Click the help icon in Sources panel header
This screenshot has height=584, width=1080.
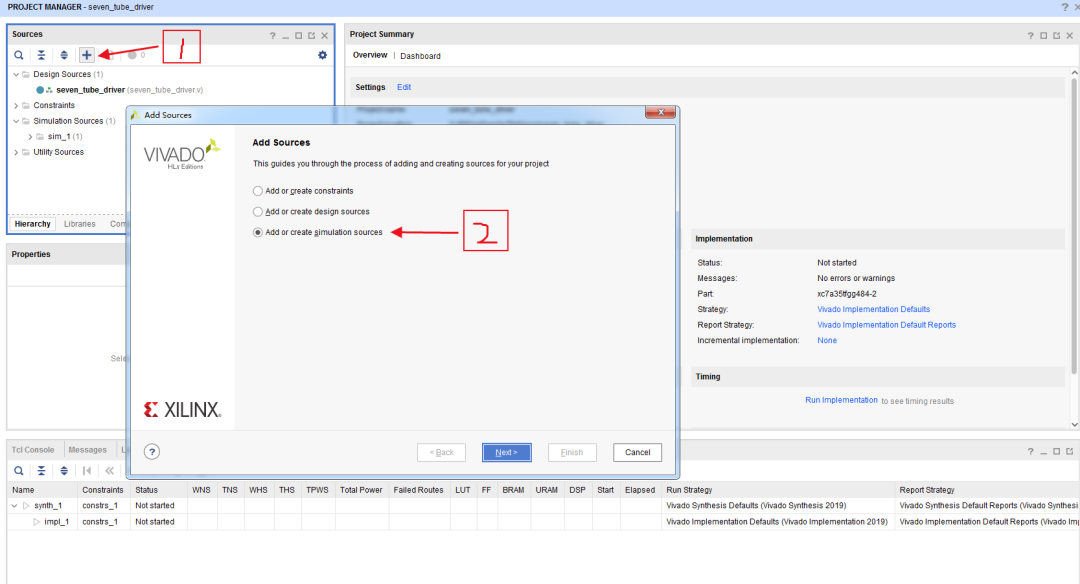[x=273, y=36]
